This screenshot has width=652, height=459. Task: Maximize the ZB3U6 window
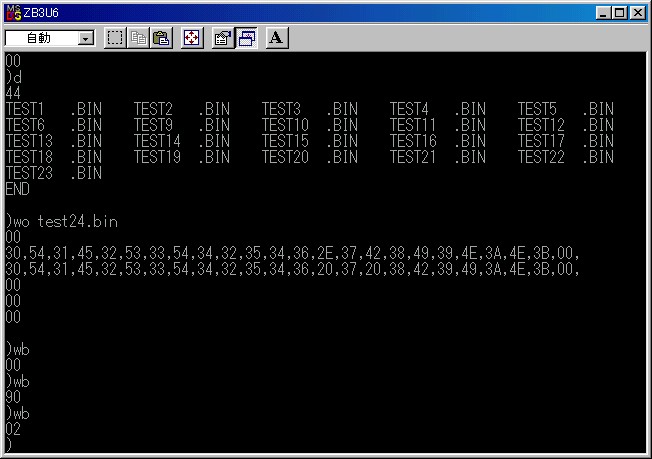click(619, 13)
